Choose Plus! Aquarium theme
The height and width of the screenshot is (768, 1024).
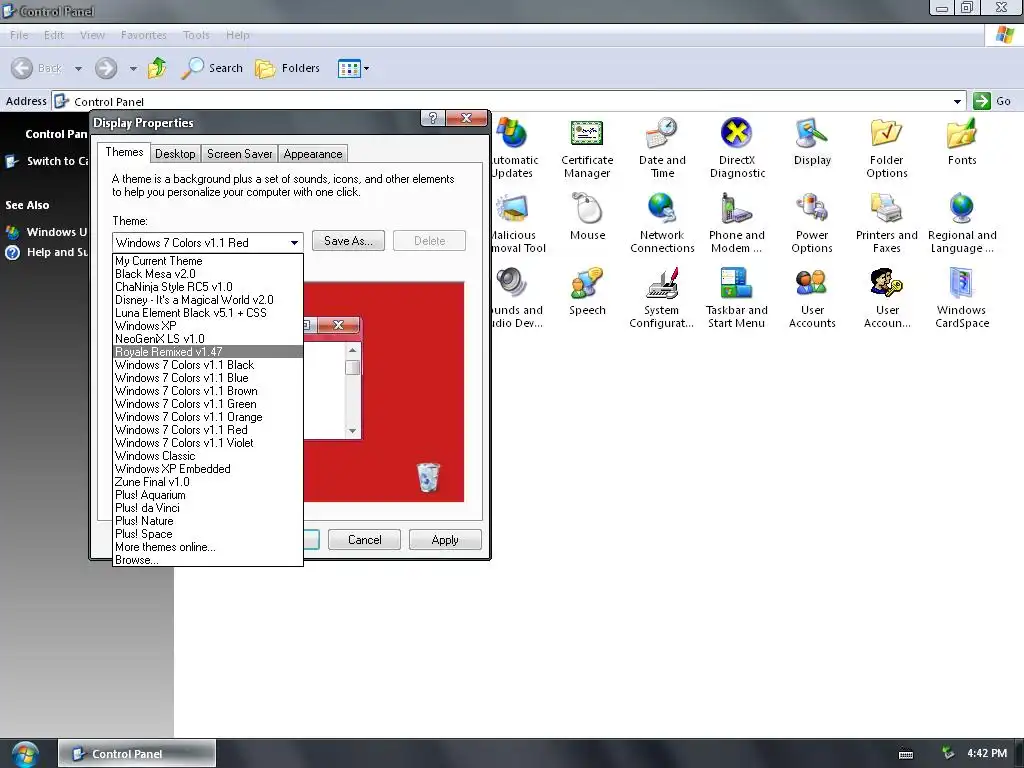[x=208, y=495]
